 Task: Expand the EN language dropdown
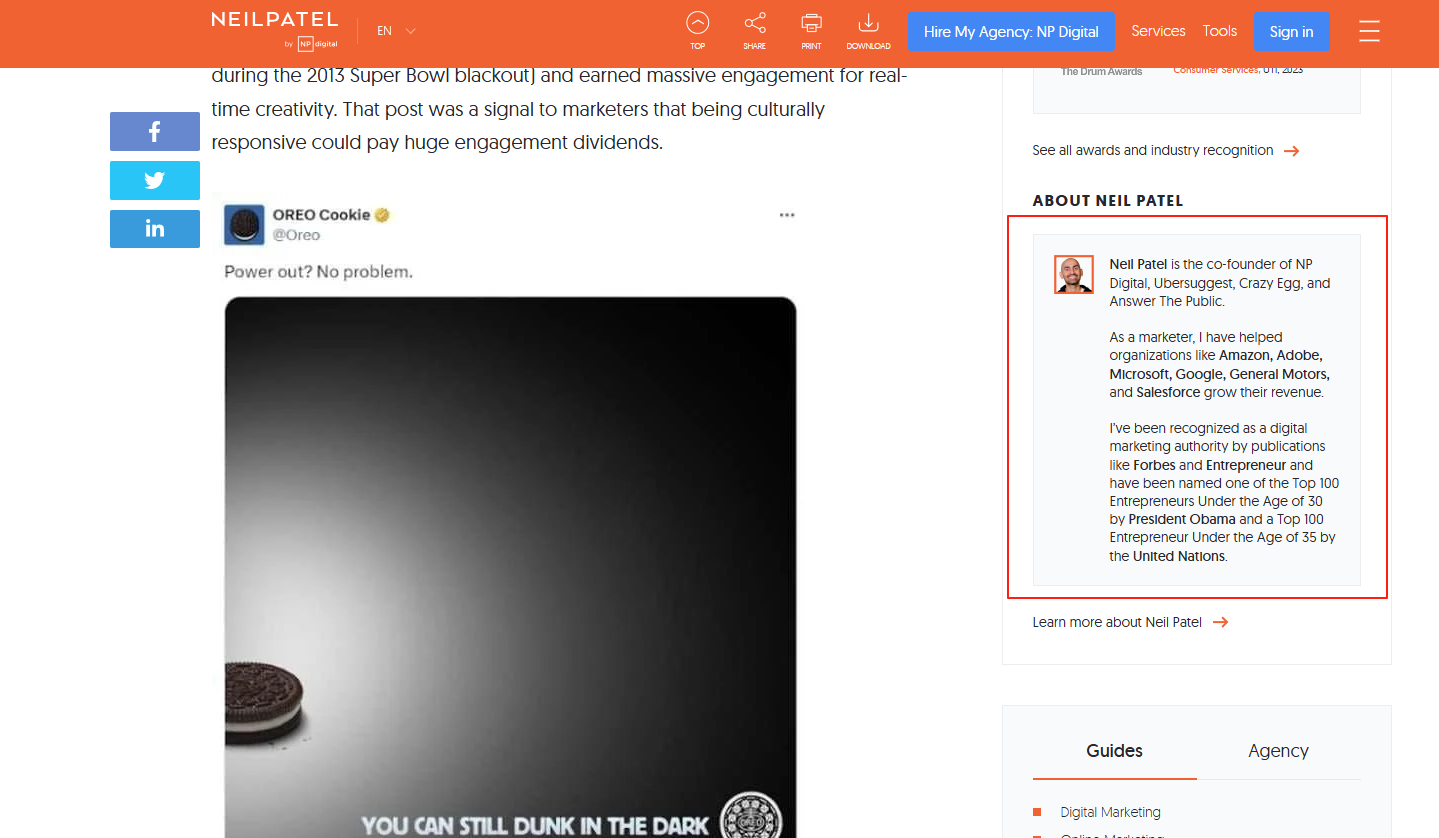pyautogui.click(x=396, y=31)
